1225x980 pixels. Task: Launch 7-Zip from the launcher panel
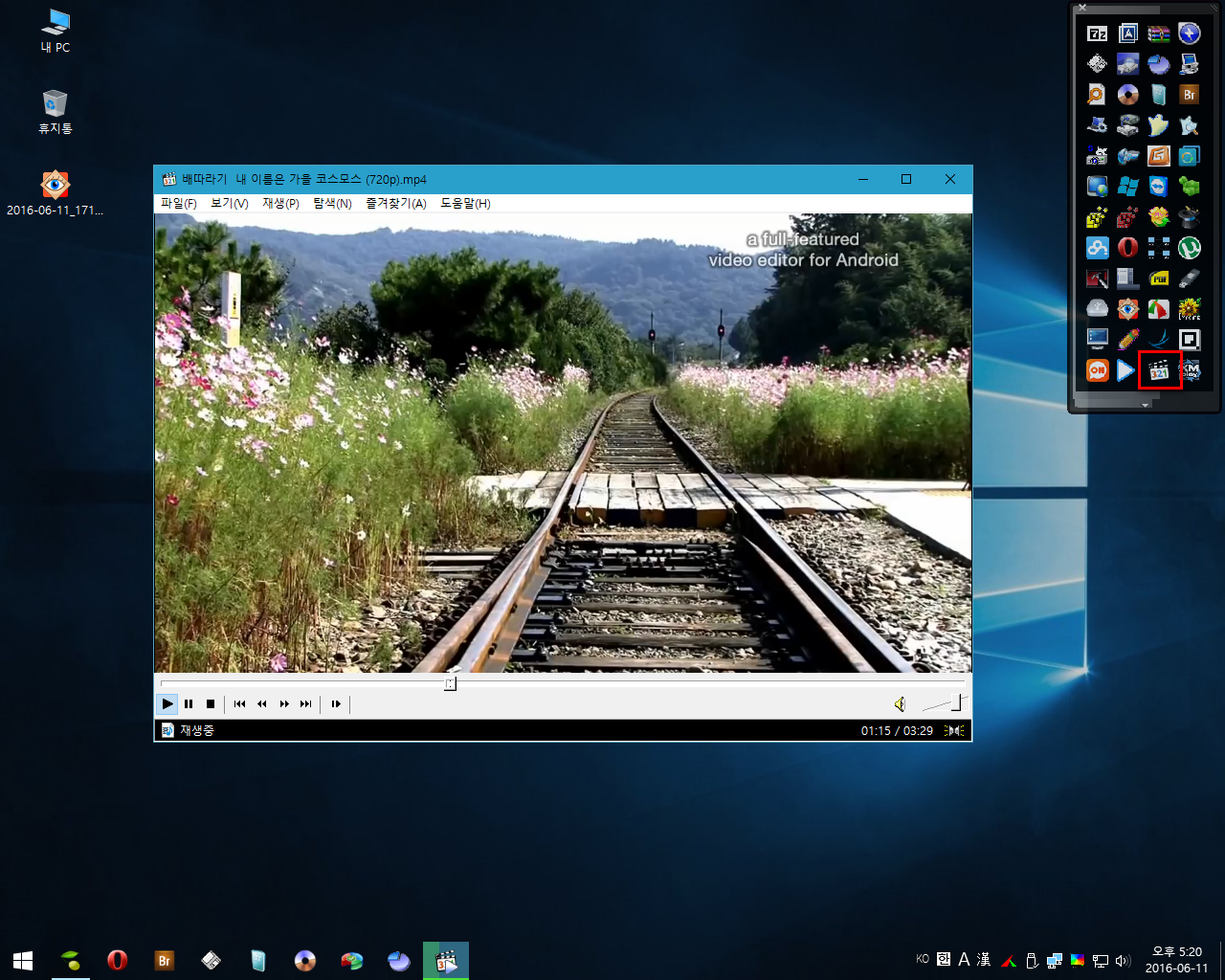pyautogui.click(x=1098, y=33)
